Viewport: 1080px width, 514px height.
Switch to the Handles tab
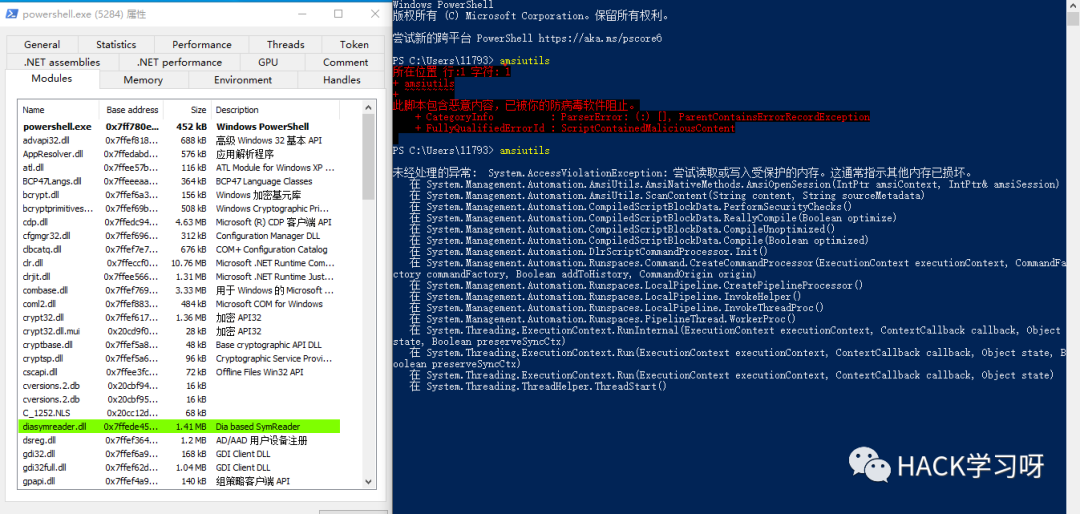[342, 80]
